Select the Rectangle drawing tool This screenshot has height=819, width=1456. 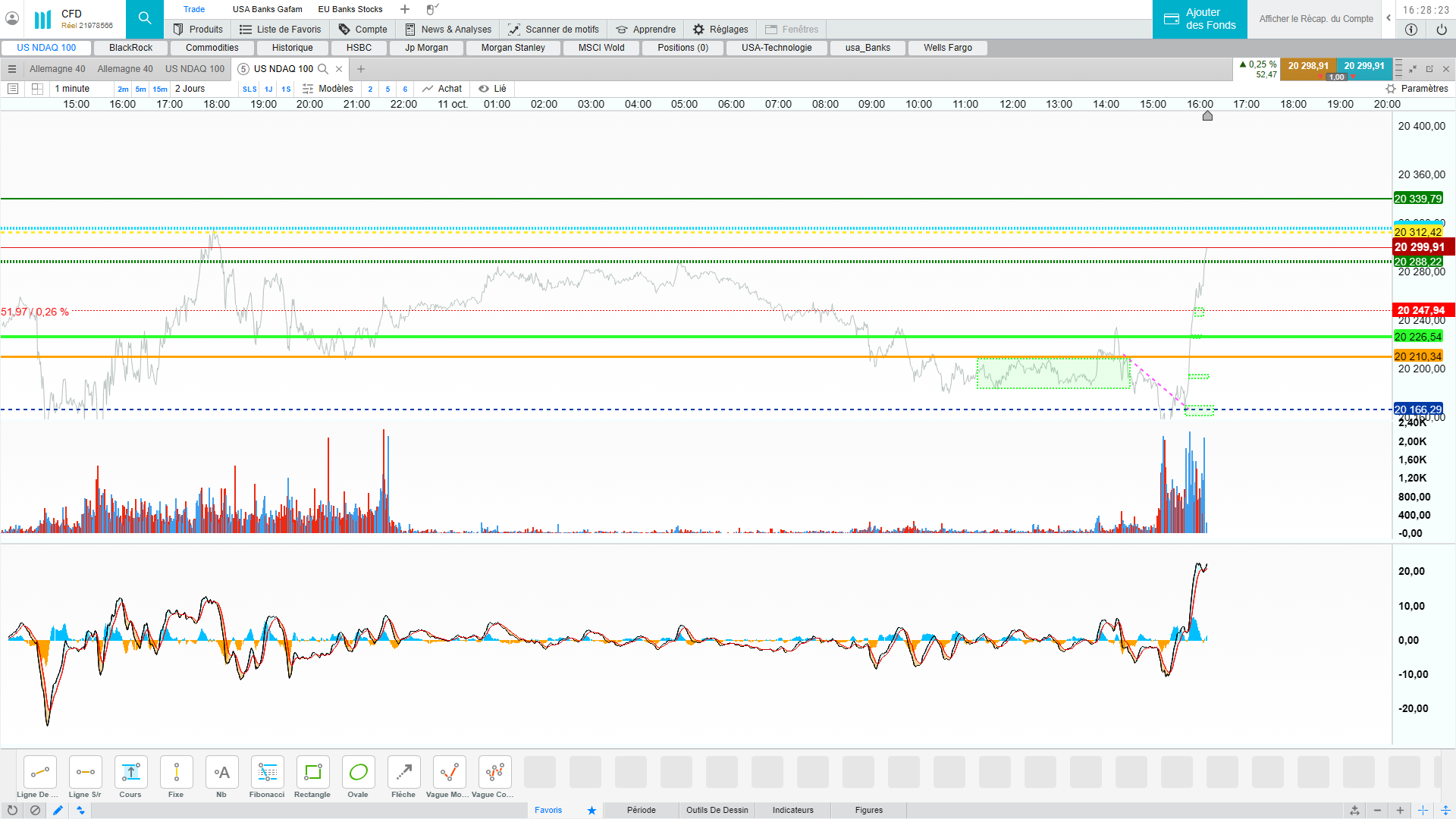(312, 773)
